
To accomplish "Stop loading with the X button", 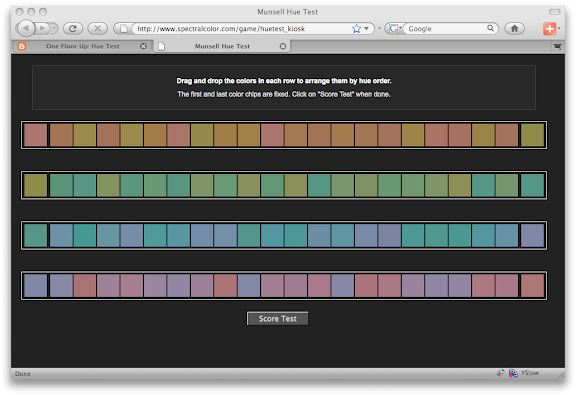I will 97,28.
